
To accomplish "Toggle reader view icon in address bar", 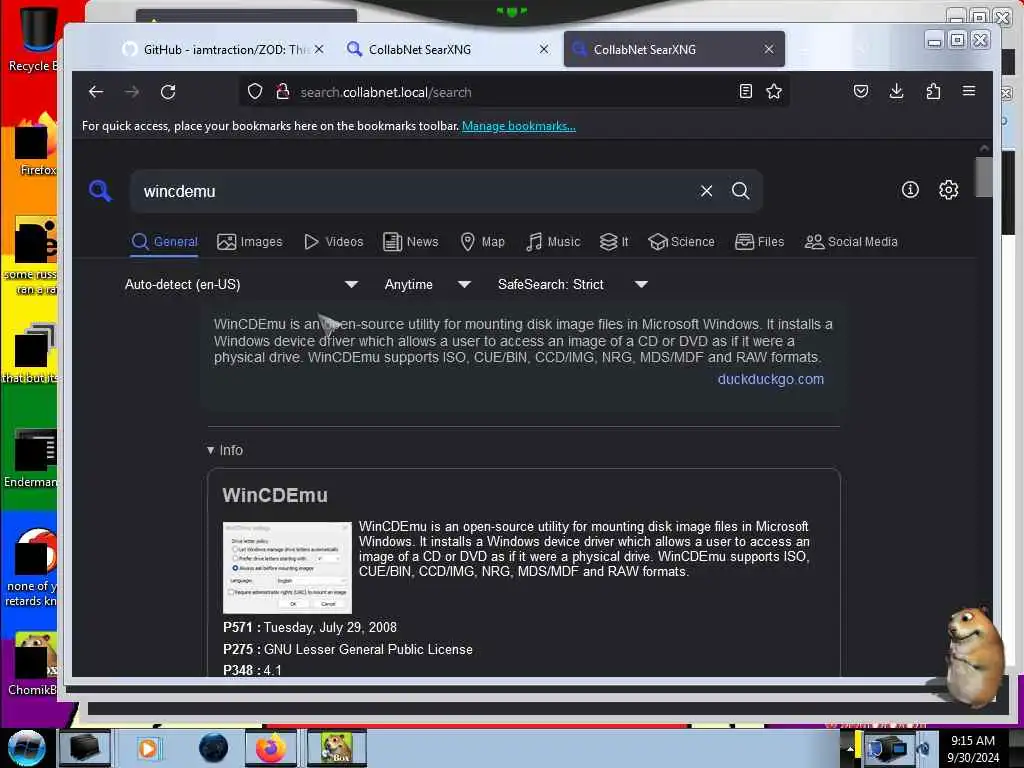I will point(745,91).
